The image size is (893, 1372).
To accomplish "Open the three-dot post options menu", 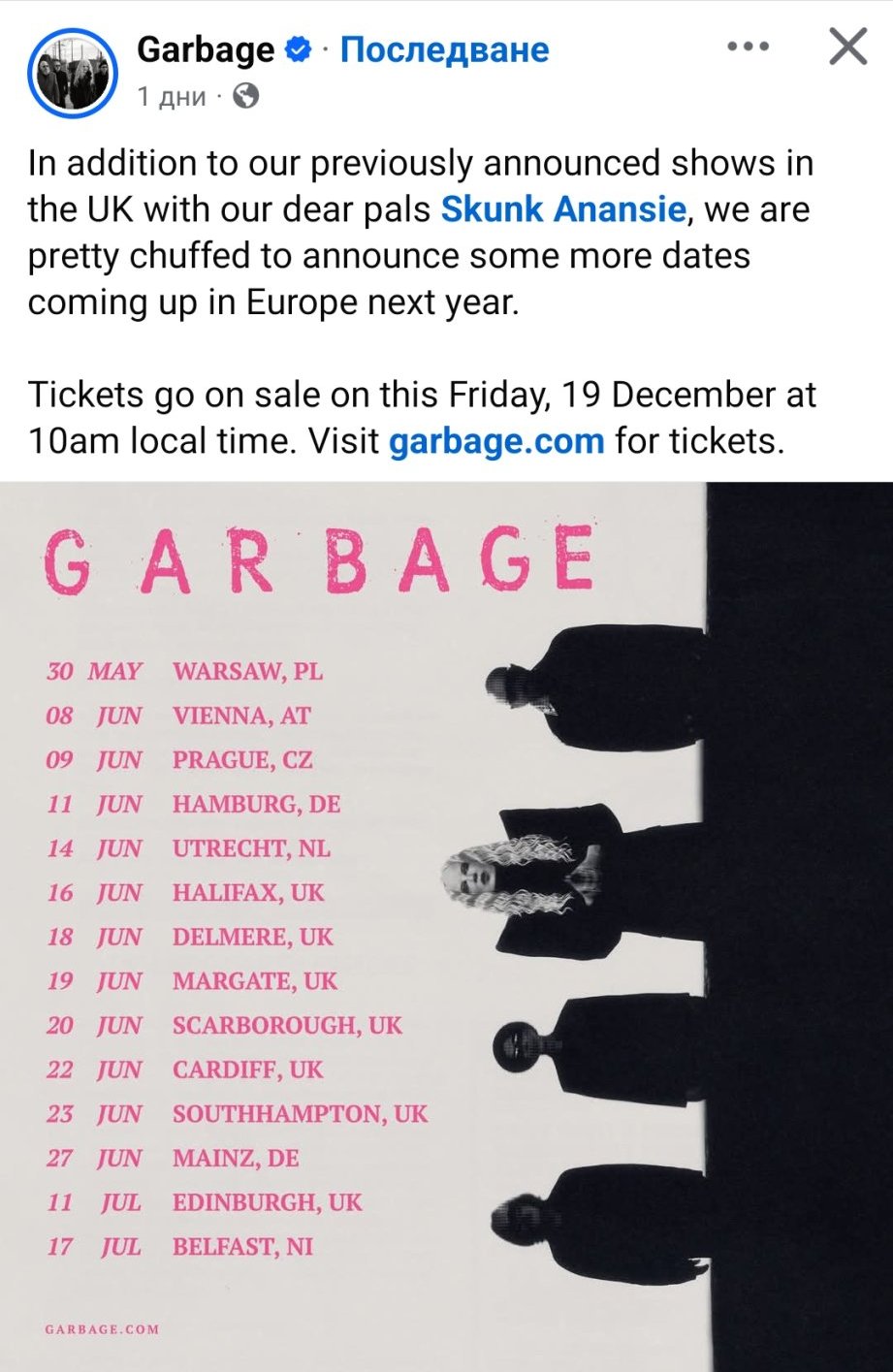I will (x=747, y=47).
